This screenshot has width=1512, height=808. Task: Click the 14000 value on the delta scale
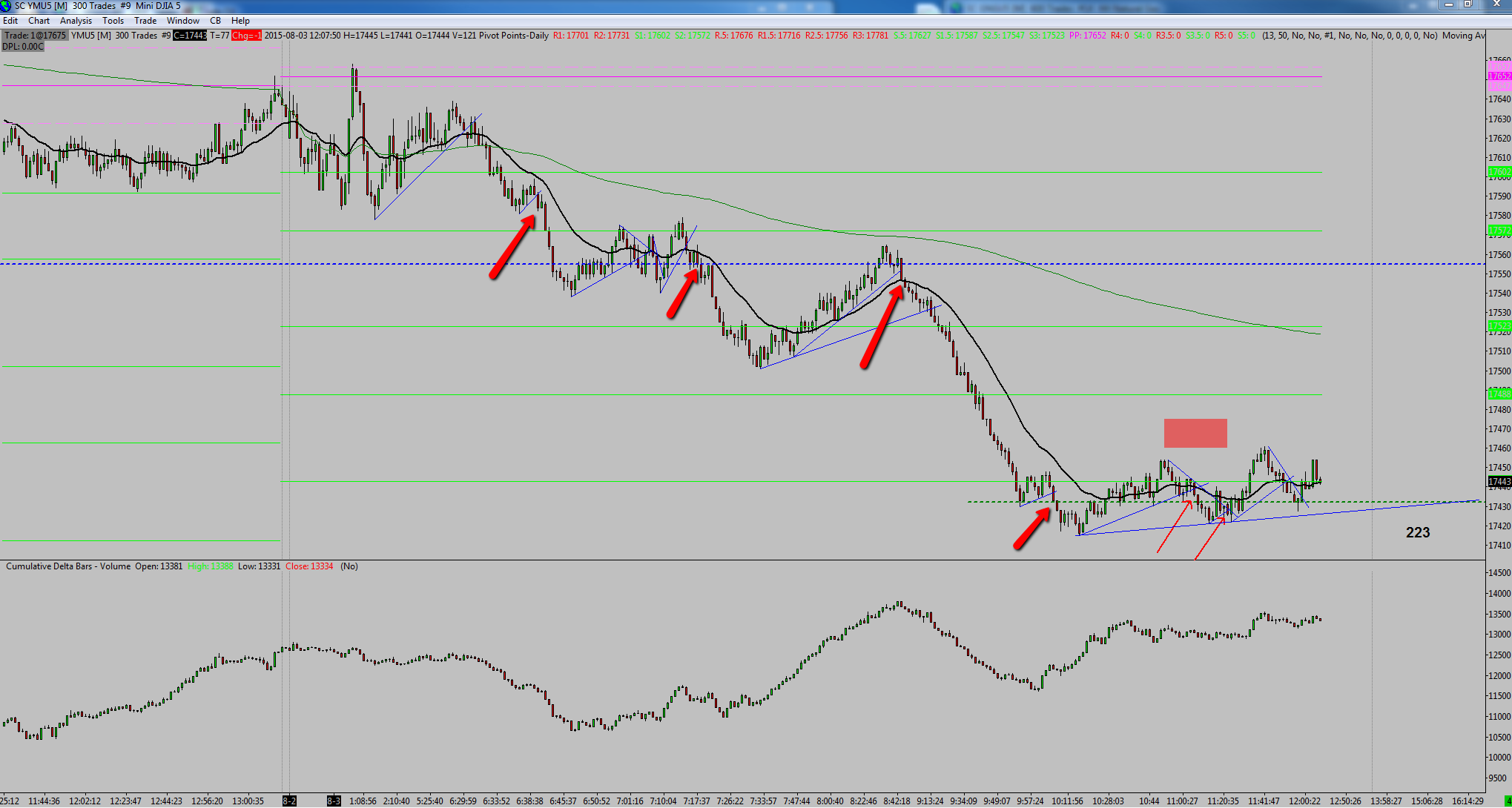1499,594
